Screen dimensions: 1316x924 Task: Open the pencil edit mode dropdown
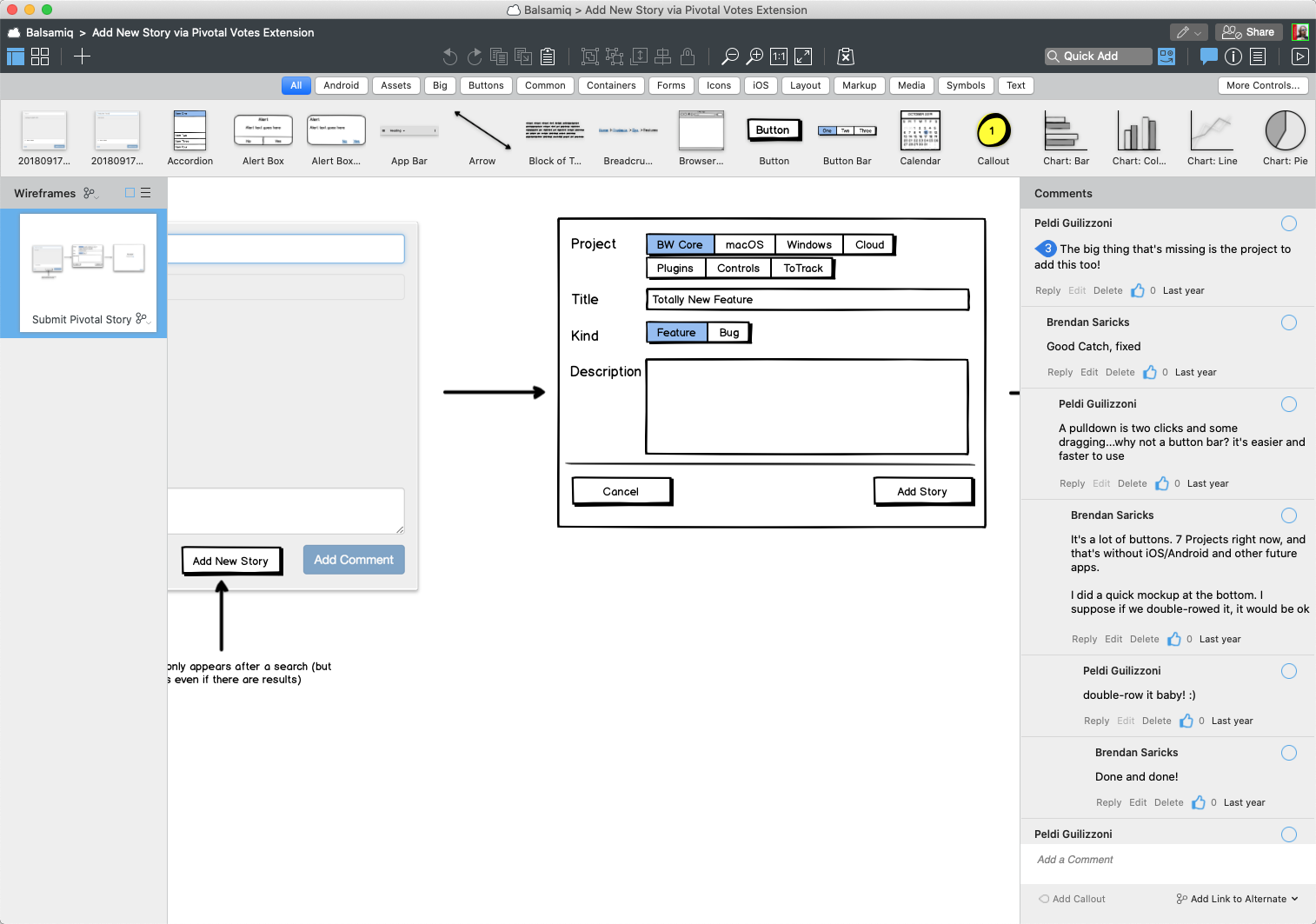1187,32
